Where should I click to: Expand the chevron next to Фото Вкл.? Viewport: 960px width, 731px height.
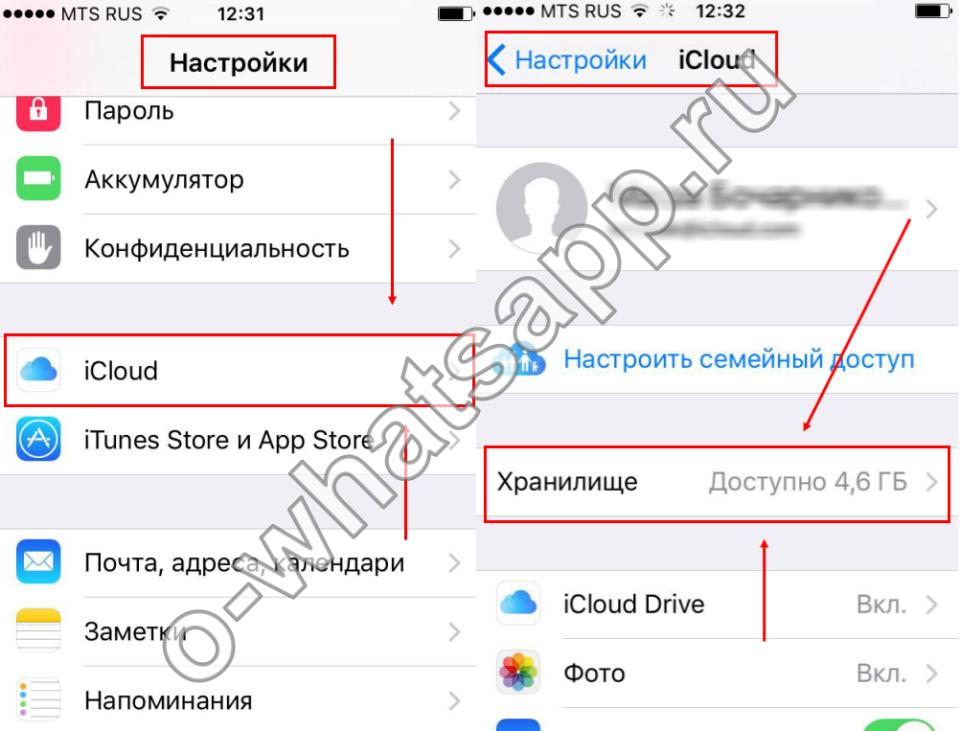click(932, 673)
